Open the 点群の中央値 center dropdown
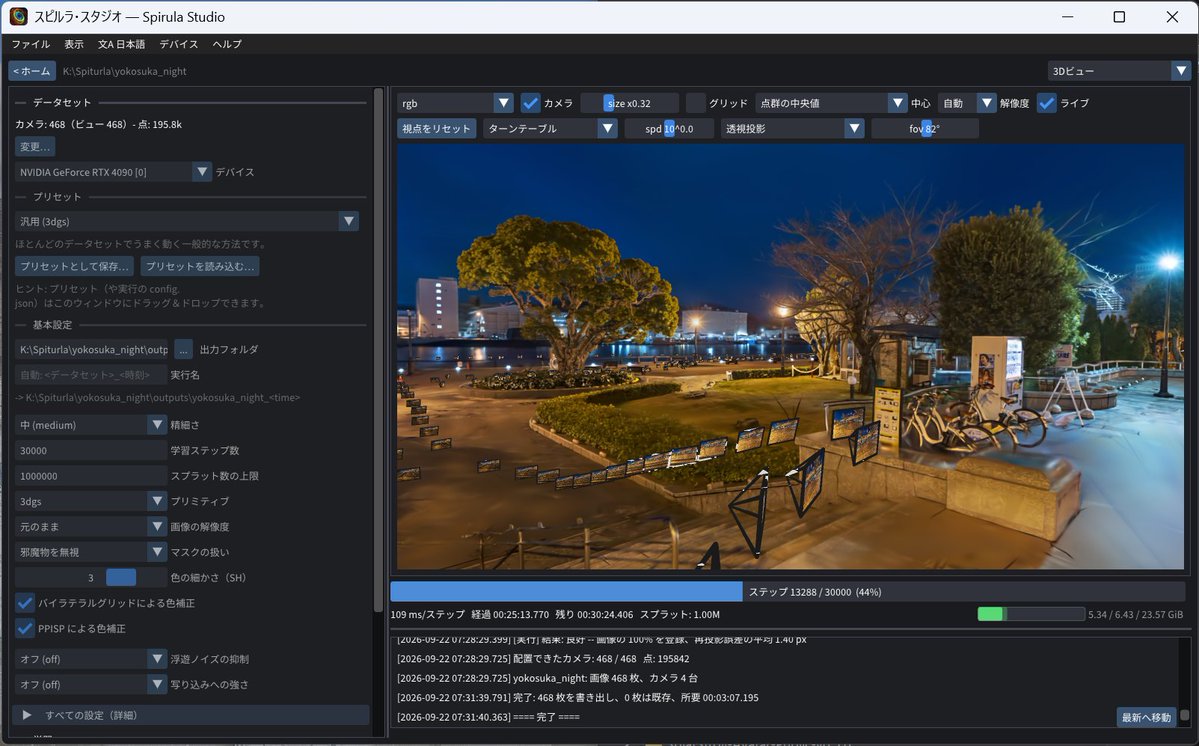The image size is (1199, 746). coord(831,103)
